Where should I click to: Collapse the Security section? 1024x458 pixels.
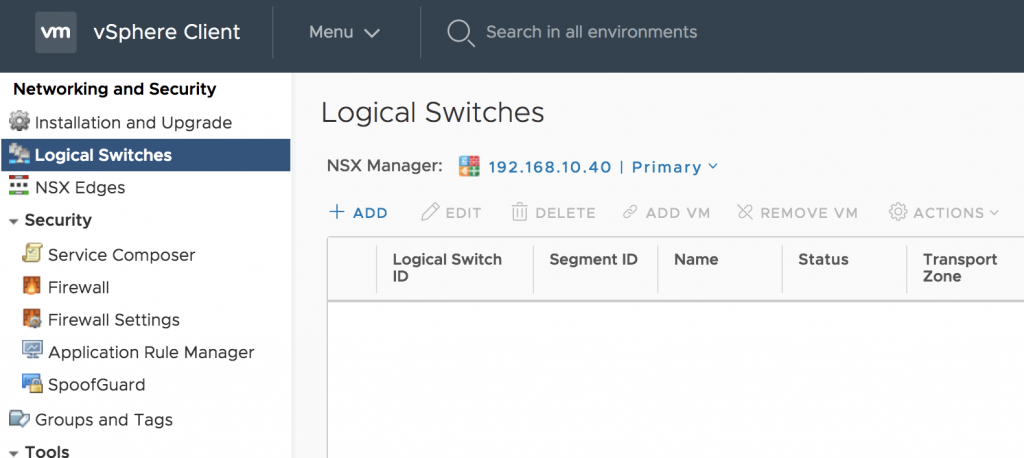[x=13, y=221]
